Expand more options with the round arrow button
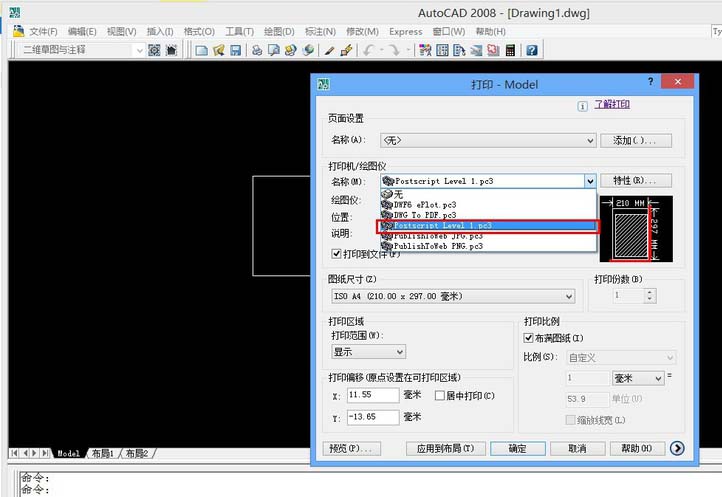Screen dimensions: 722x497 tap(677, 448)
